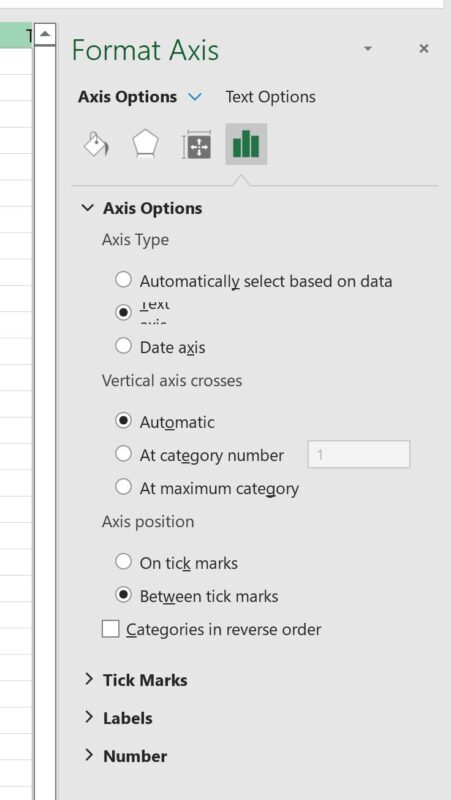Image resolution: width=451 pixels, height=800 pixels.
Task: Open the Fill & Line paint bucket tab
Action: pyautogui.click(x=96, y=144)
